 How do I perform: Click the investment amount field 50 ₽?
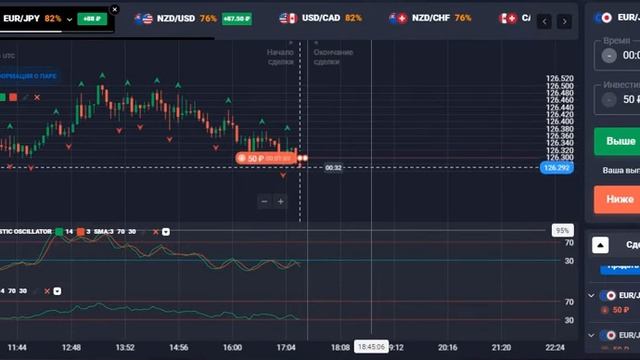617,99
